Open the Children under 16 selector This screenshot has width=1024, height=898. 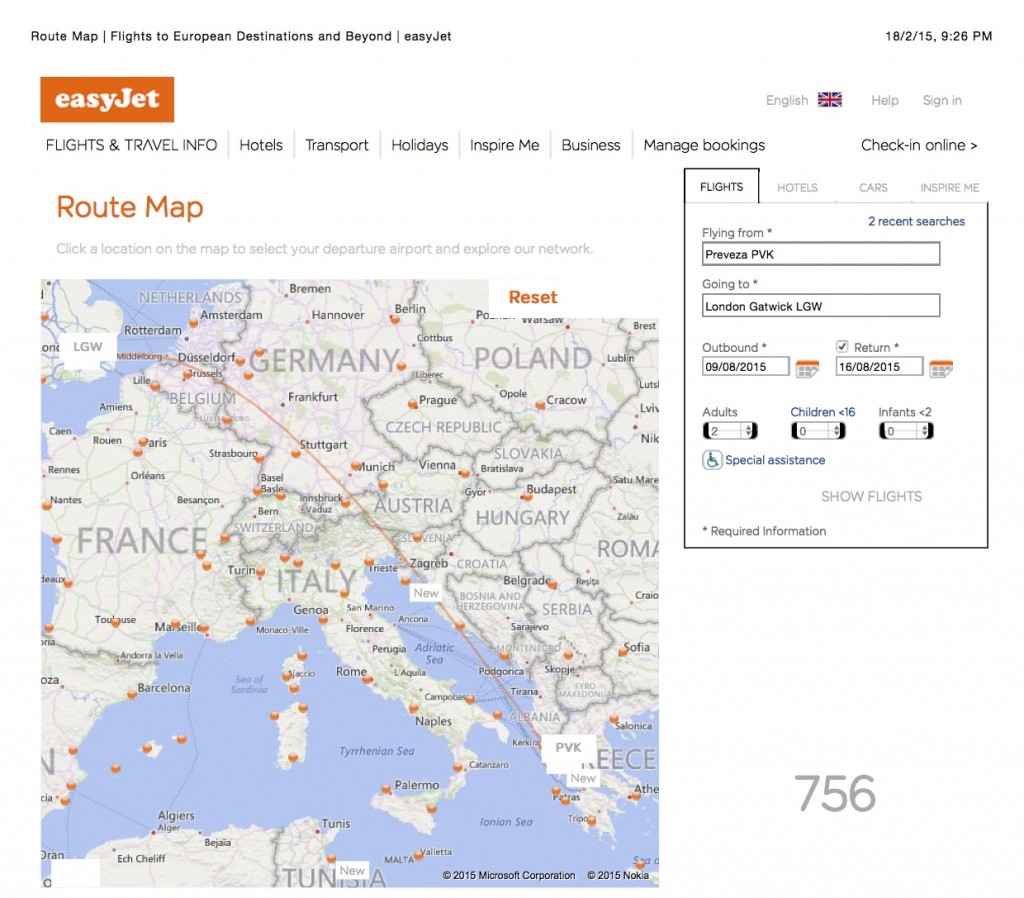point(818,430)
